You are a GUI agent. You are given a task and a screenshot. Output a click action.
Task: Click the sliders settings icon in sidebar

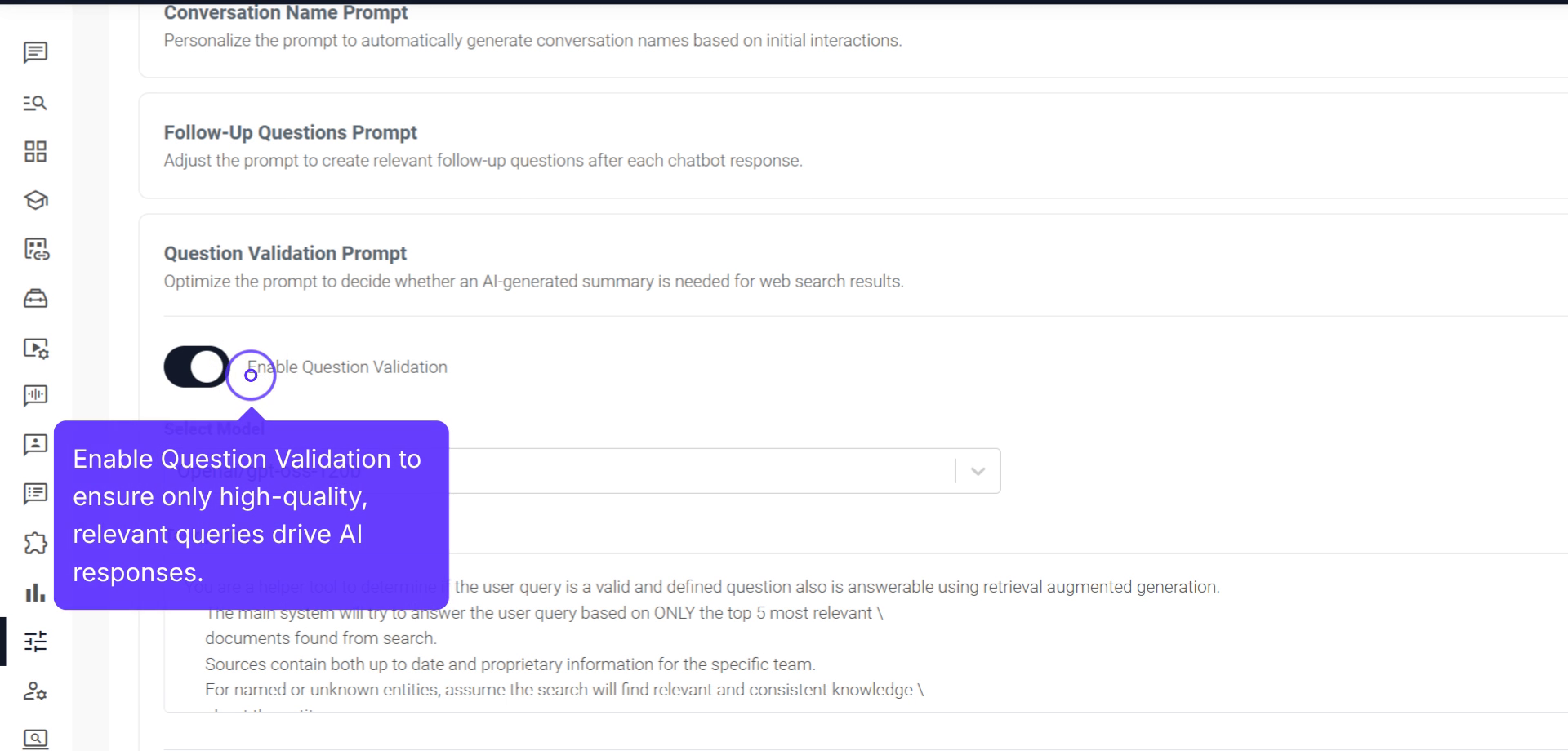pyautogui.click(x=35, y=642)
